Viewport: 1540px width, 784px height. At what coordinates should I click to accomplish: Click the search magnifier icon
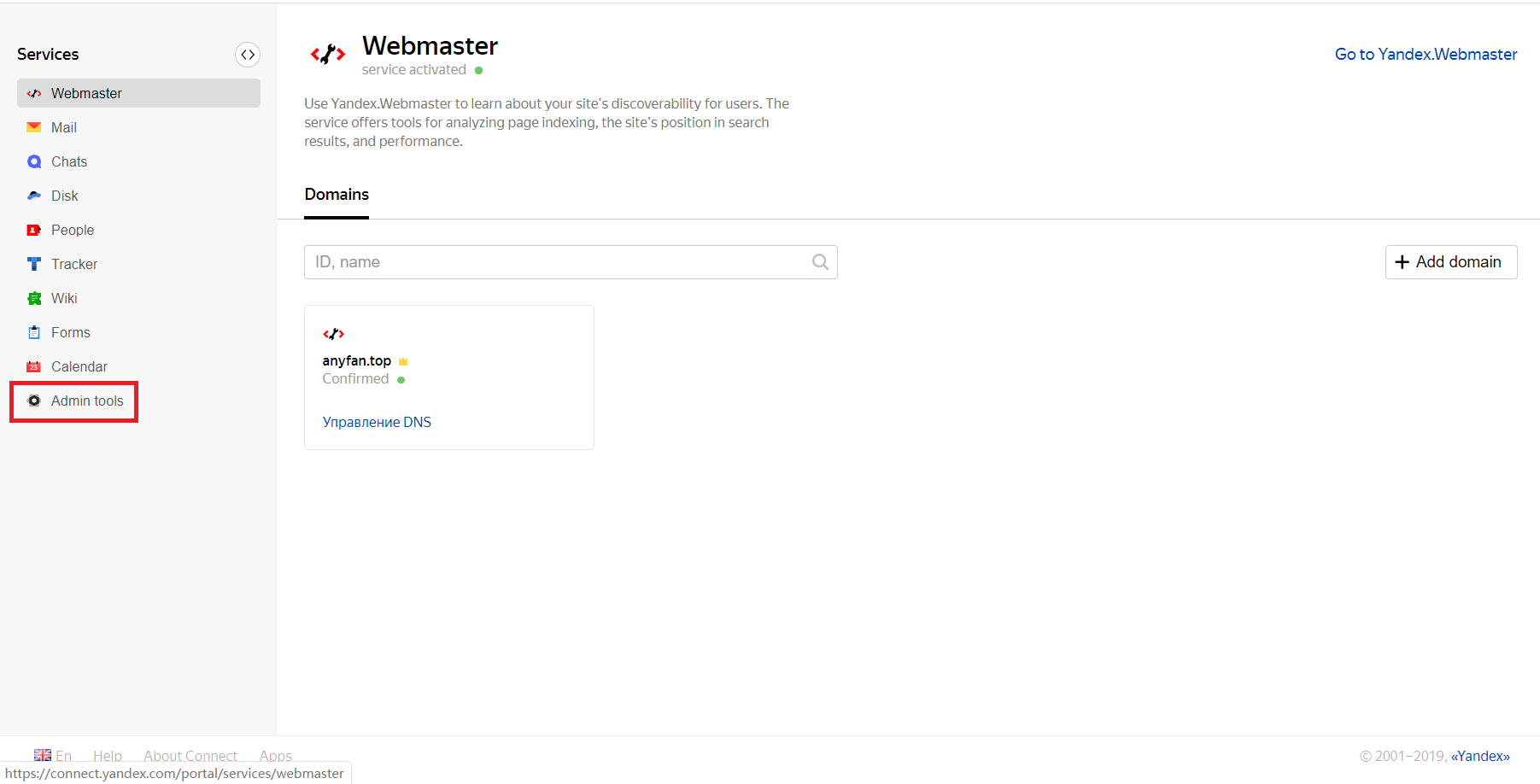click(x=820, y=262)
